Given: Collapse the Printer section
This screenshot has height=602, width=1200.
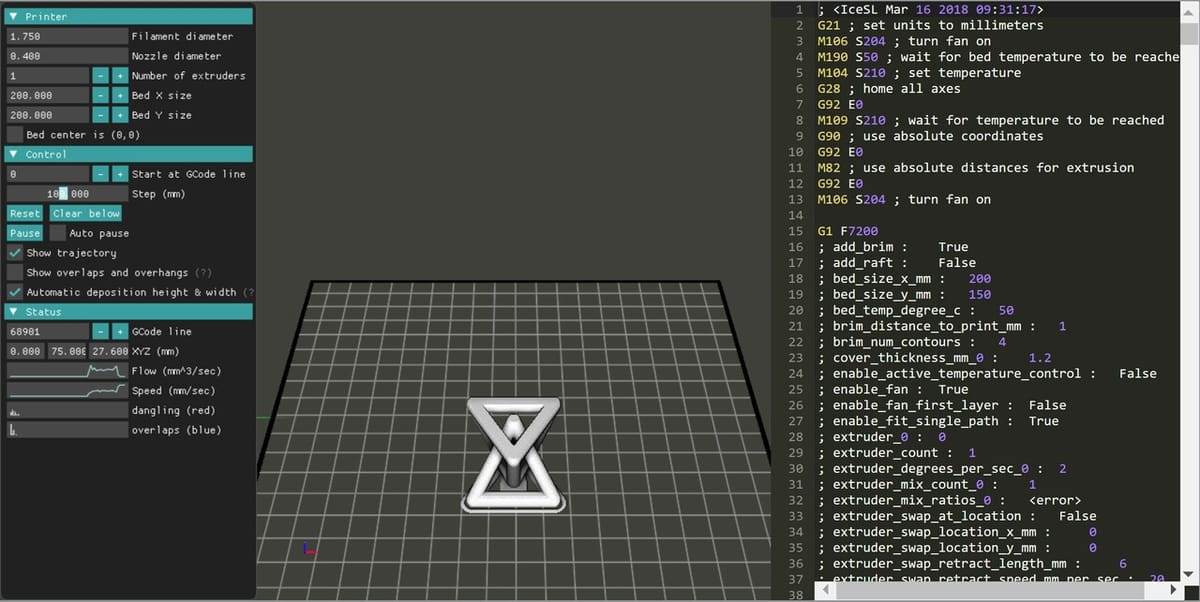Looking at the screenshot, I should (x=13, y=17).
